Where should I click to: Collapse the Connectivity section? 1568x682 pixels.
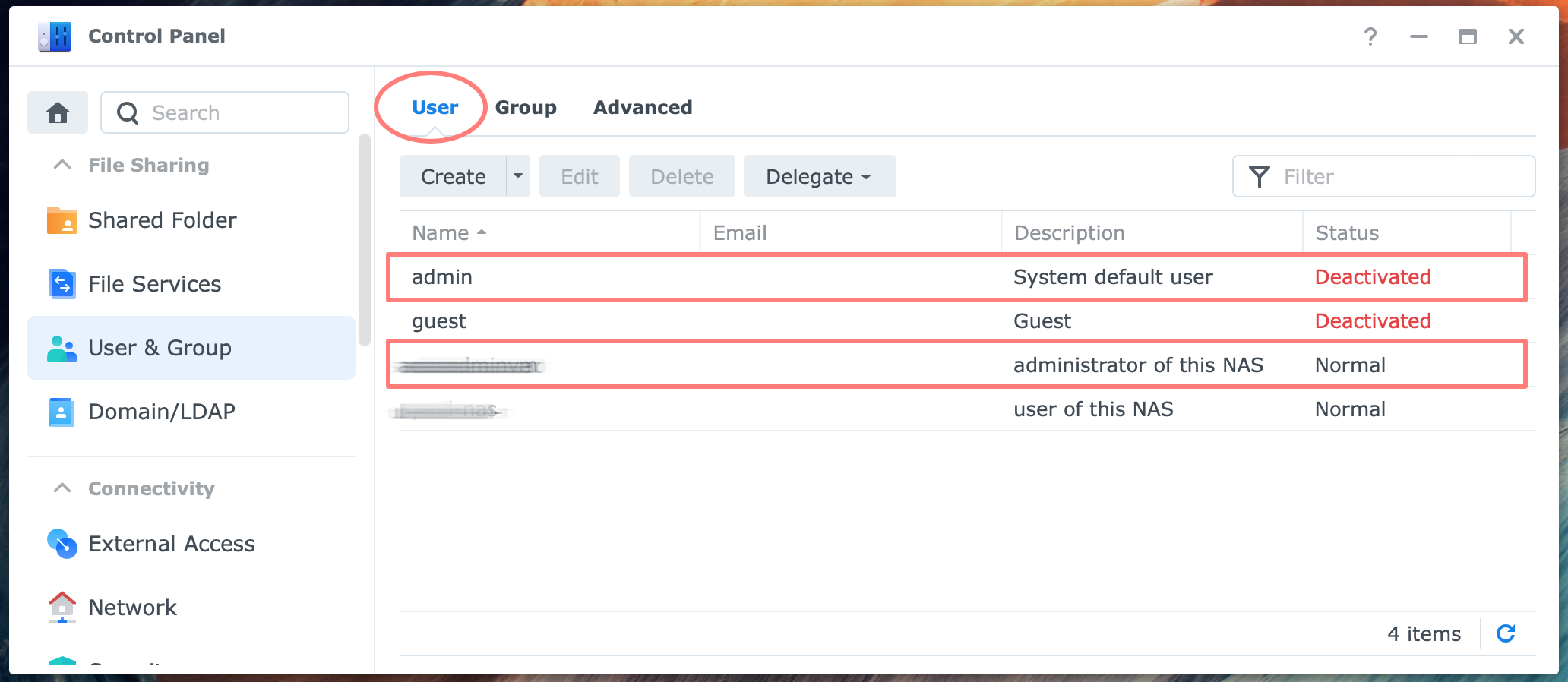point(62,488)
